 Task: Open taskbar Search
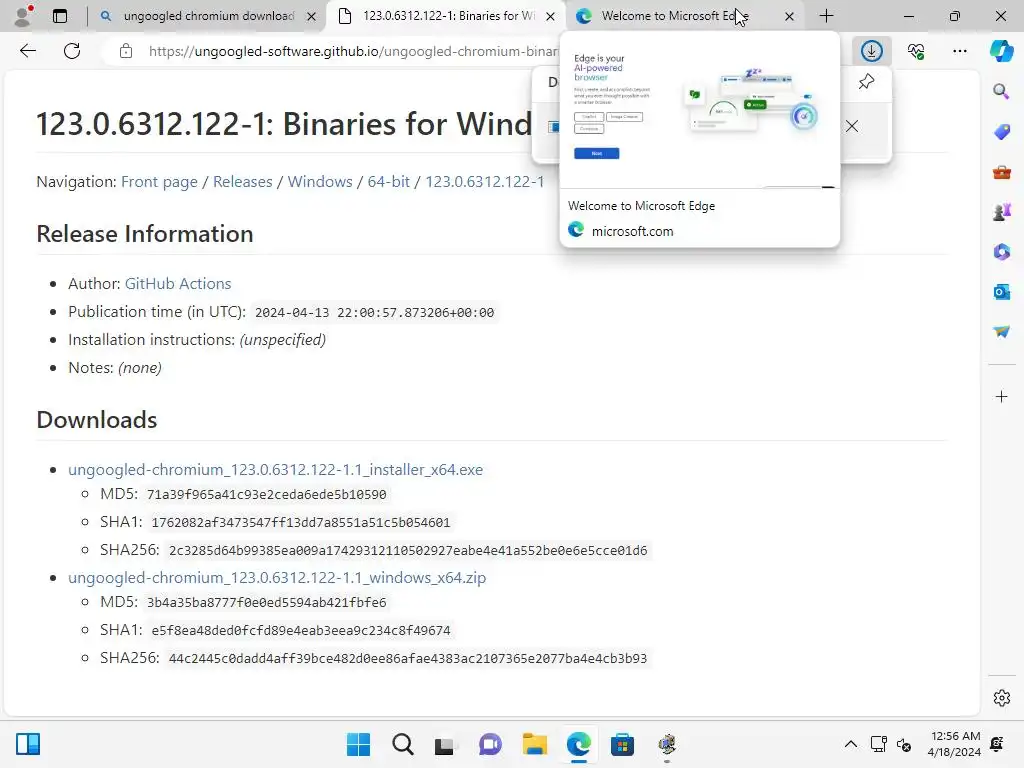click(402, 744)
